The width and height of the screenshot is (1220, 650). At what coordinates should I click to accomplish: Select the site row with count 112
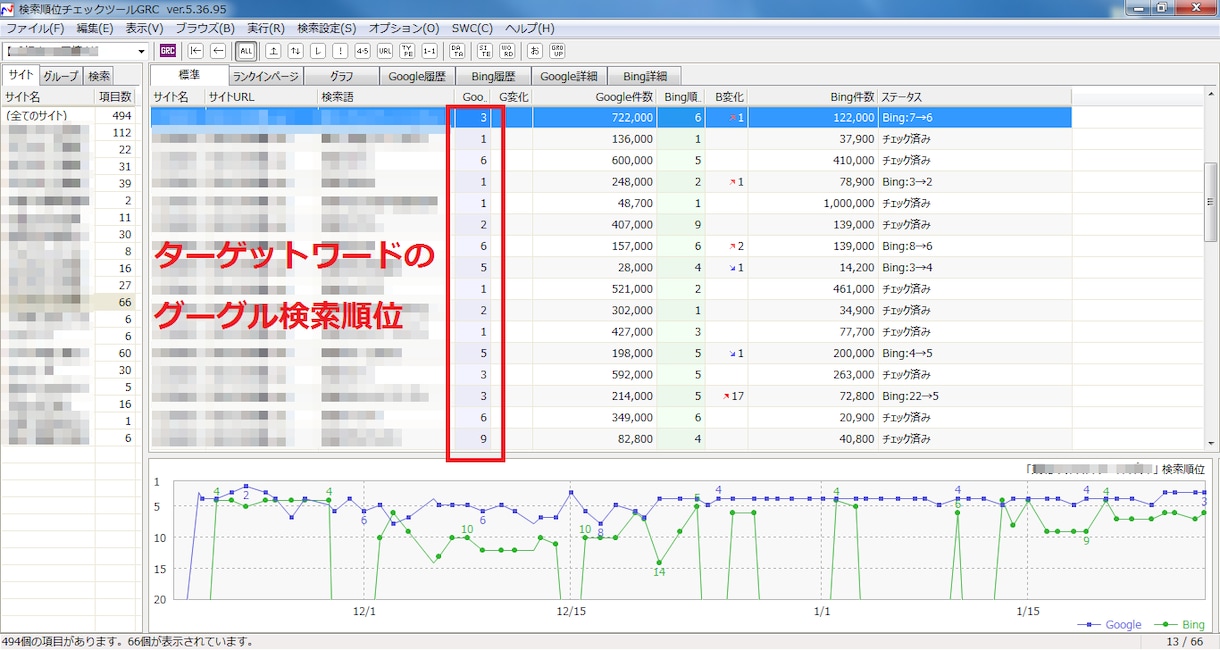(69, 133)
